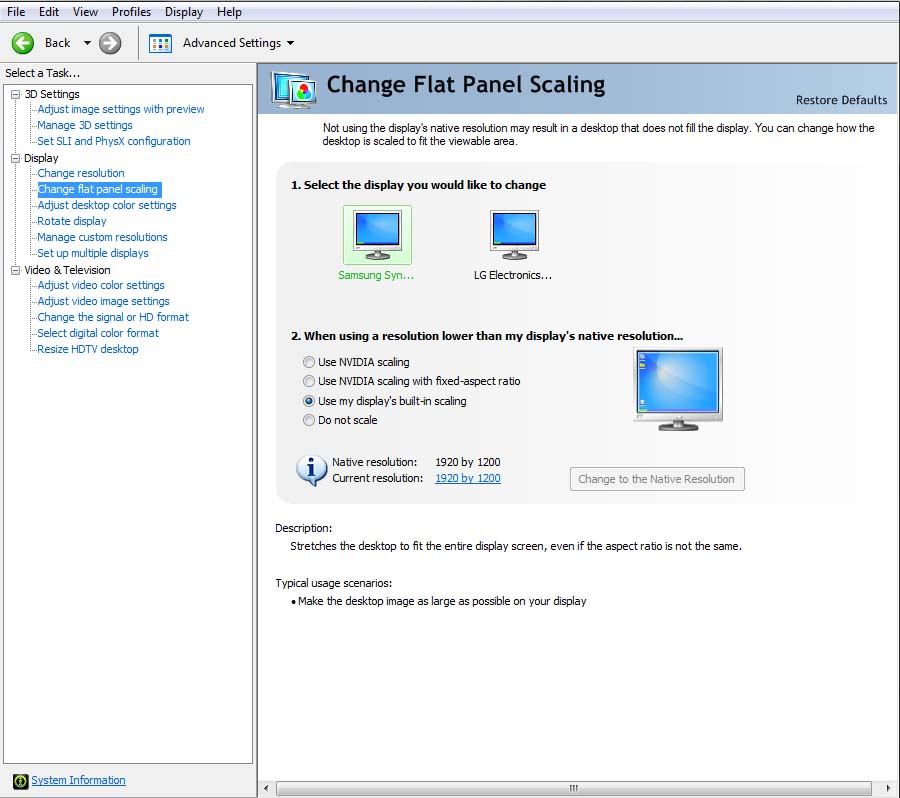This screenshot has height=798, width=900.
Task: Open the File menu
Action: 16,11
